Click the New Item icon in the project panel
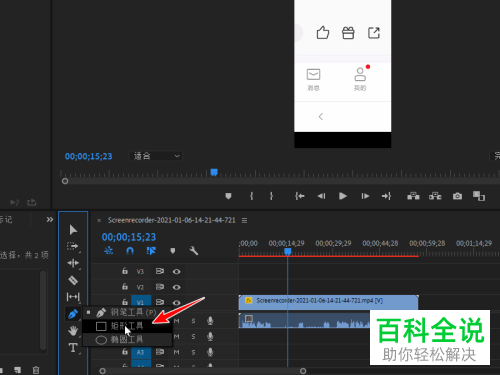The image size is (500, 375). (18, 370)
